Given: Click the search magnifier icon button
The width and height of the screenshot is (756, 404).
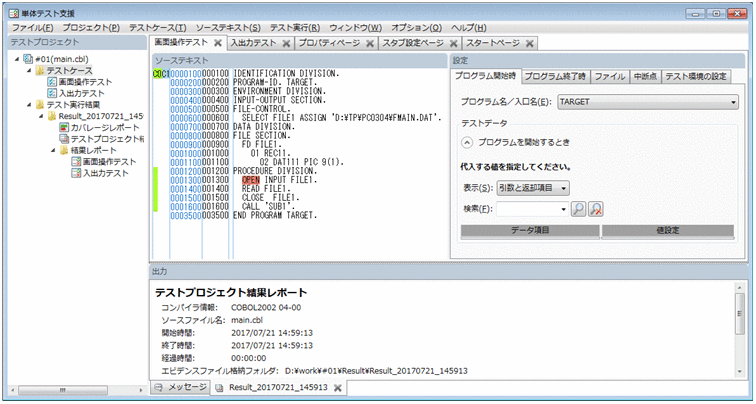Looking at the screenshot, I should 578,209.
